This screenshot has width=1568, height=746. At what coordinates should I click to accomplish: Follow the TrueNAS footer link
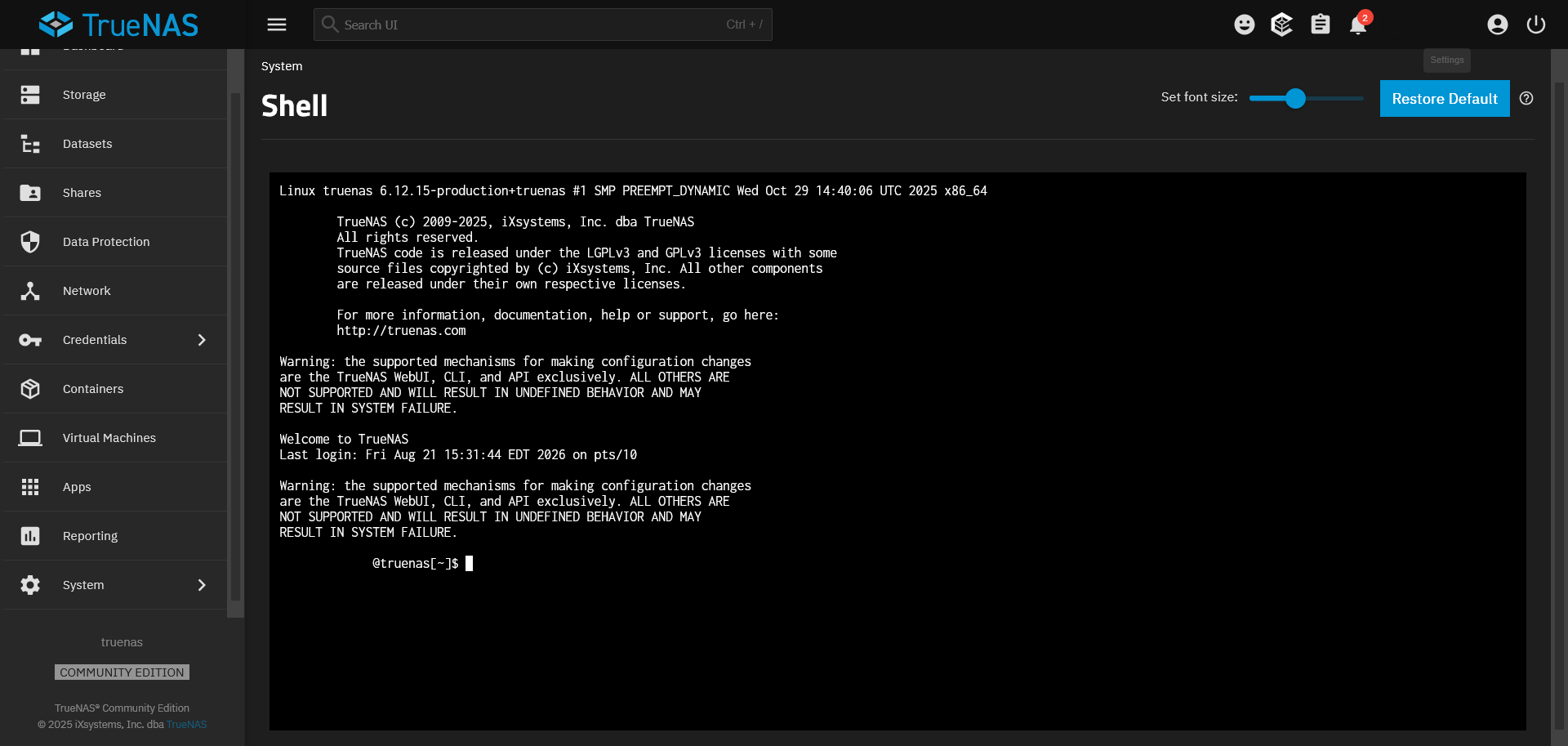187,725
